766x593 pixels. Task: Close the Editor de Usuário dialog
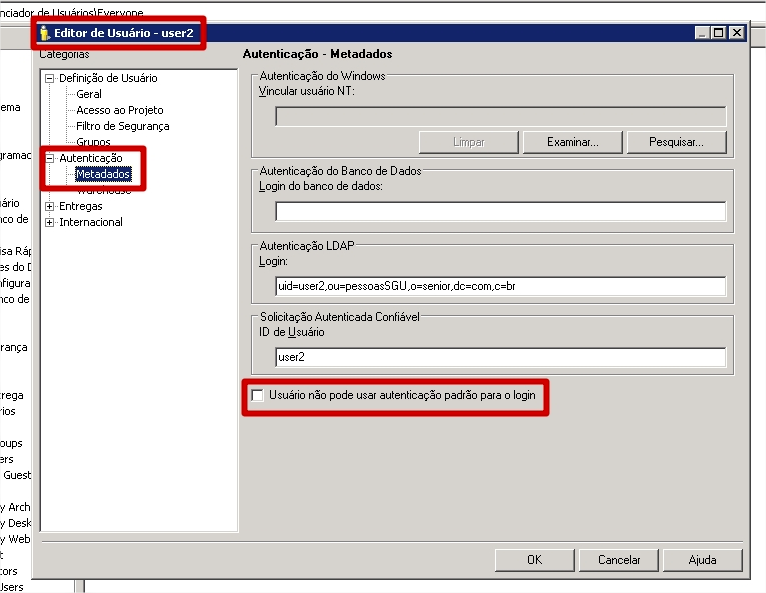[x=737, y=33]
